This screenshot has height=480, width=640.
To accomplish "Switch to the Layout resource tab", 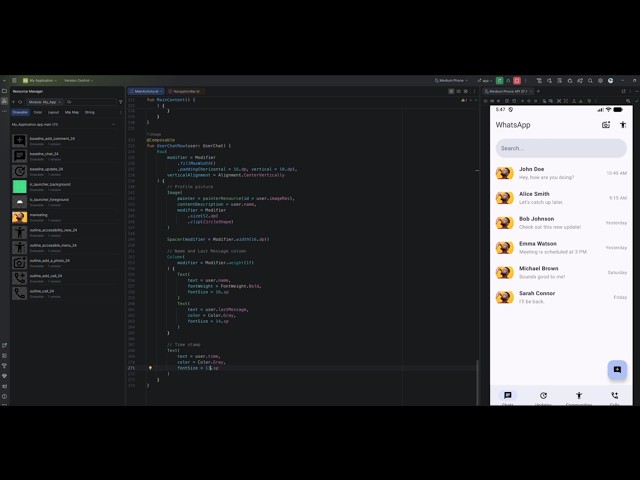I will [53, 112].
